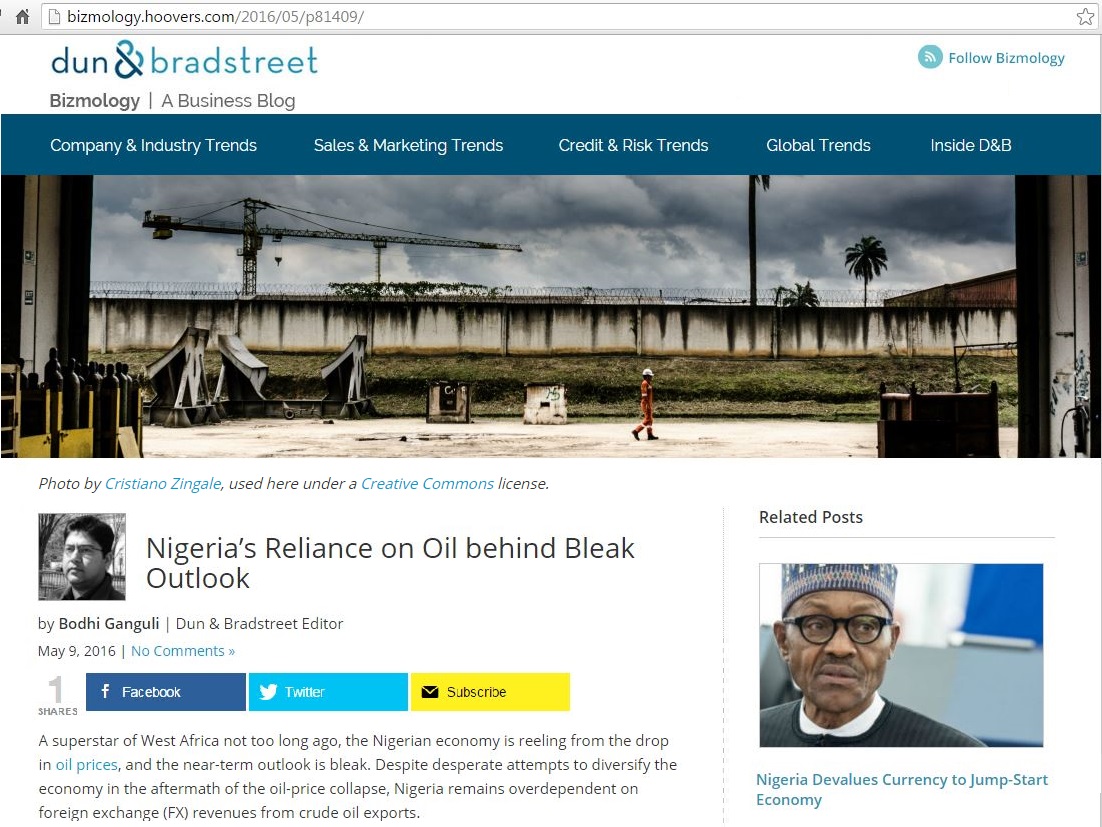
Task: Open Inside D&B menu
Action: (971, 145)
